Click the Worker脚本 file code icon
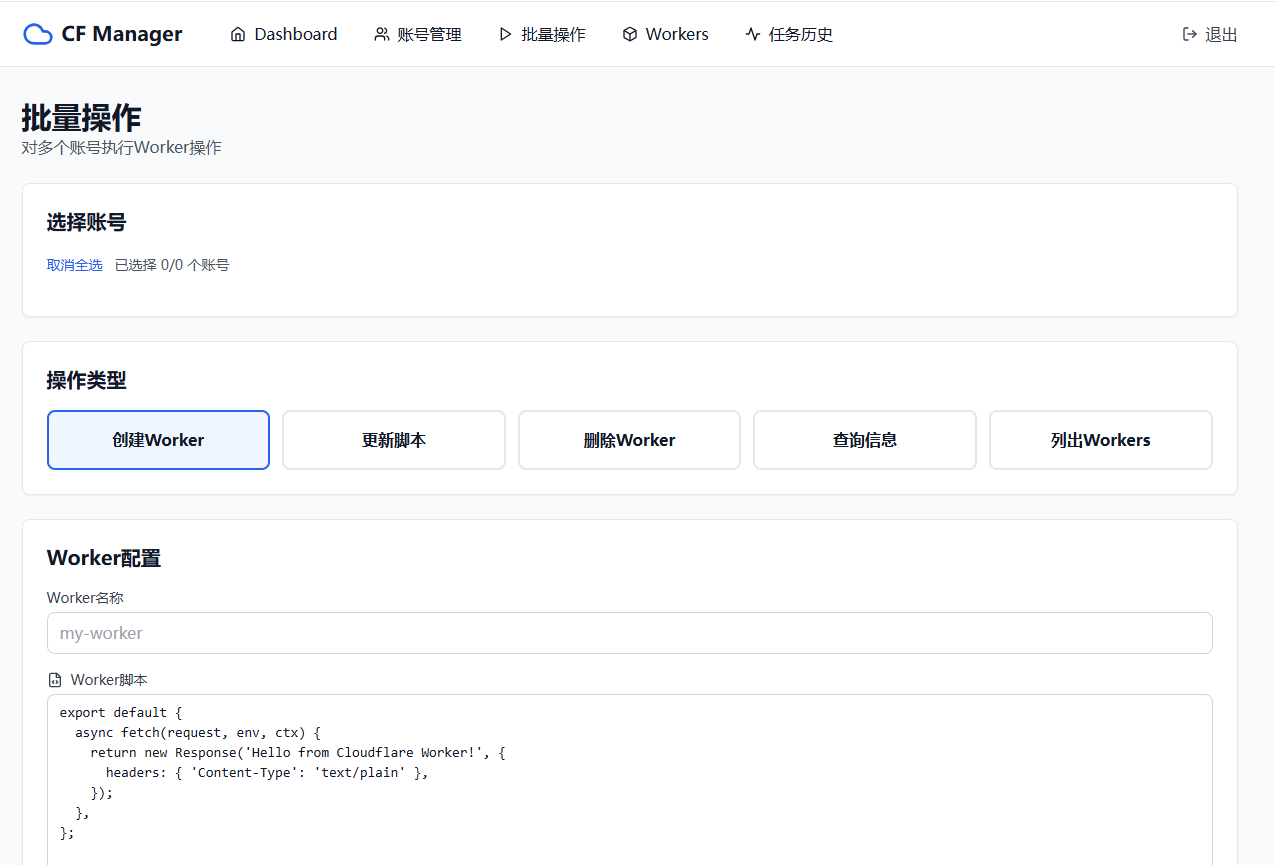 55,680
